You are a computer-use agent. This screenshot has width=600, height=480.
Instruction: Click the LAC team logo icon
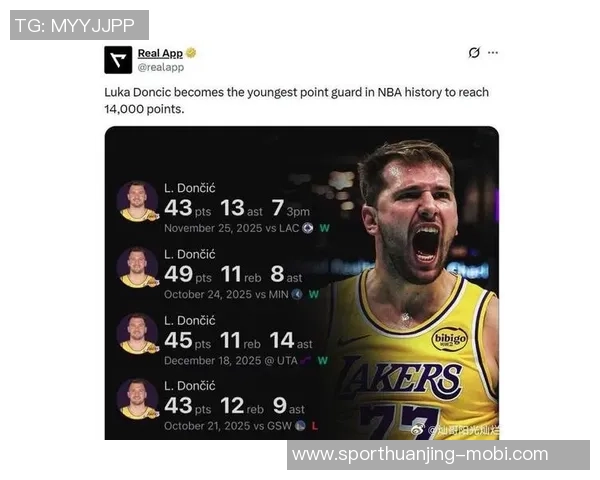308,228
